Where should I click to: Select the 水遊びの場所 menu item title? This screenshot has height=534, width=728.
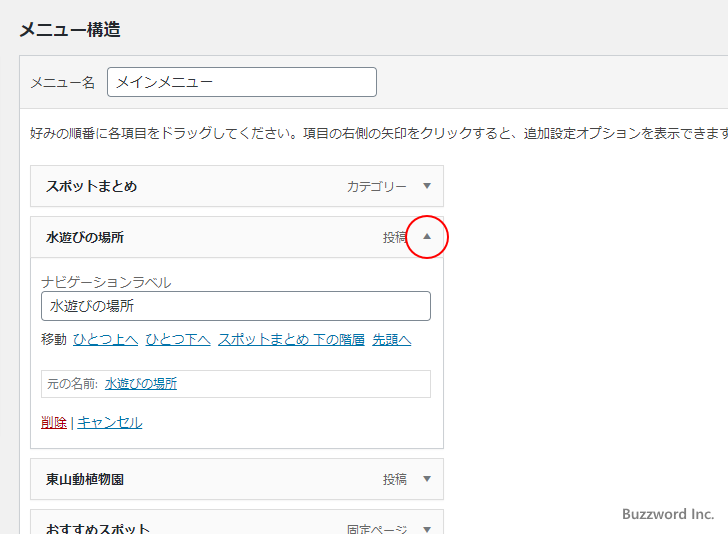(85, 238)
